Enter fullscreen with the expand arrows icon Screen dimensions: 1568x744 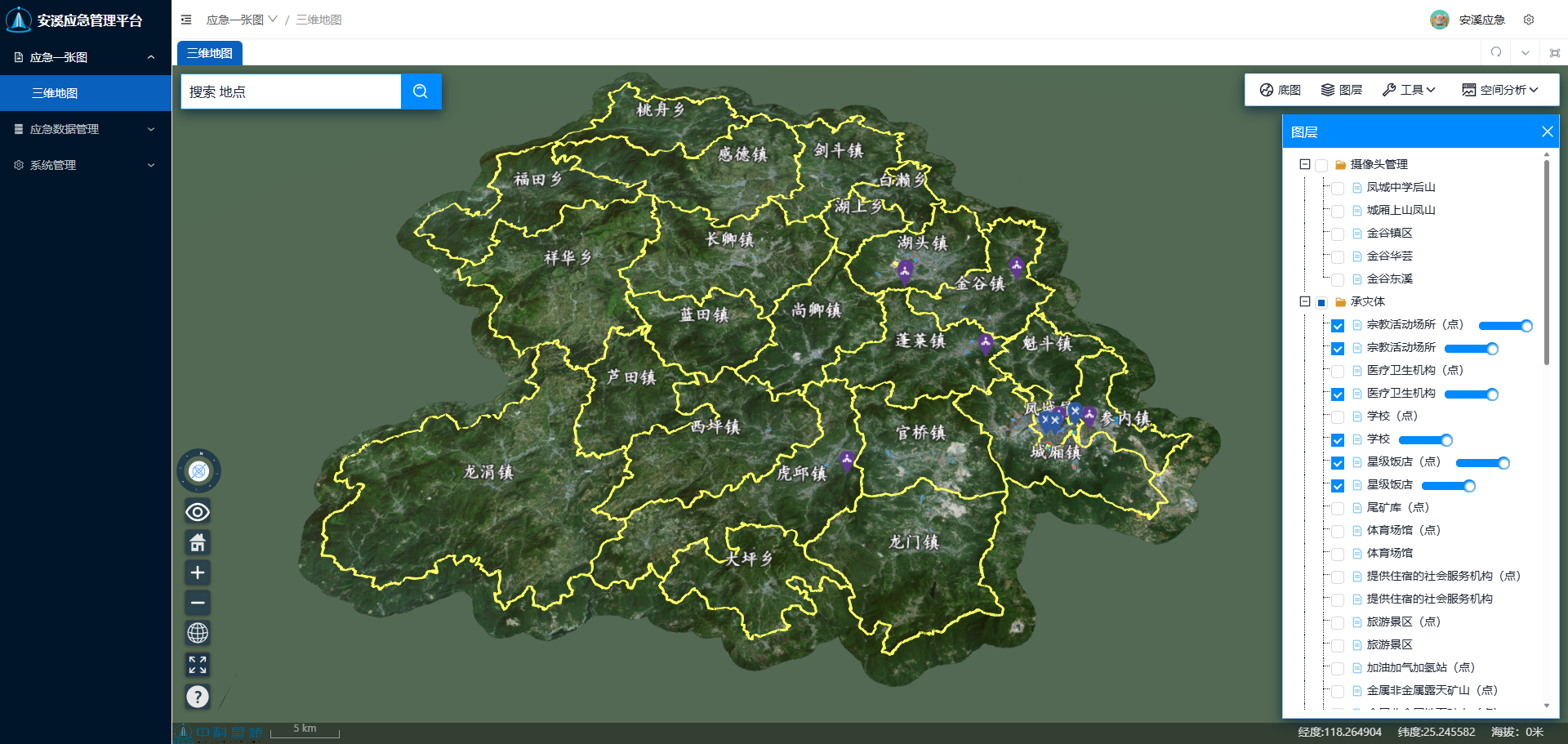pyautogui.click(x=198, y=664)
